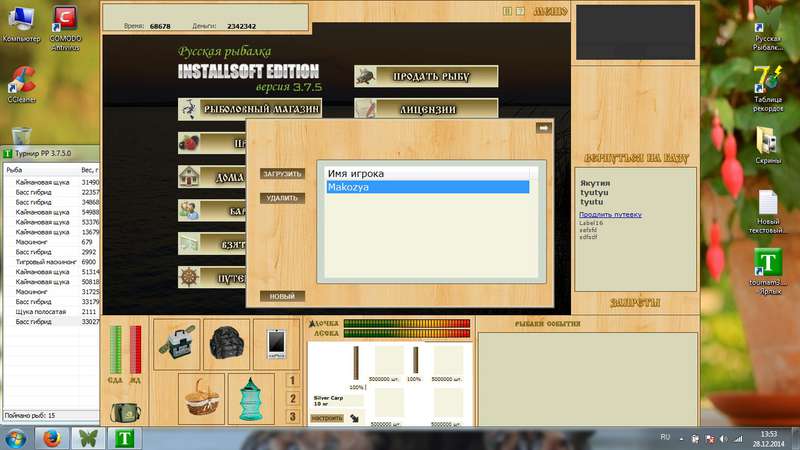Open the wicker picnic basket
800x450 pixels.
[202, 399]
